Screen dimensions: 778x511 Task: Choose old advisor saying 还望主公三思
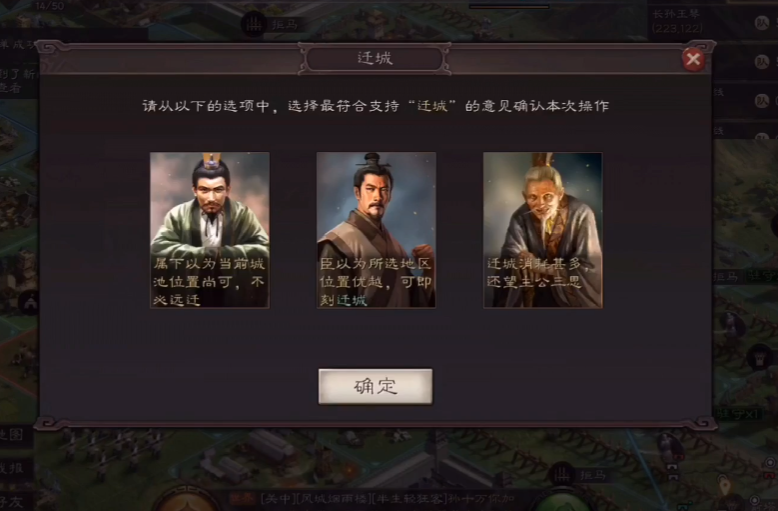(543, 230)
